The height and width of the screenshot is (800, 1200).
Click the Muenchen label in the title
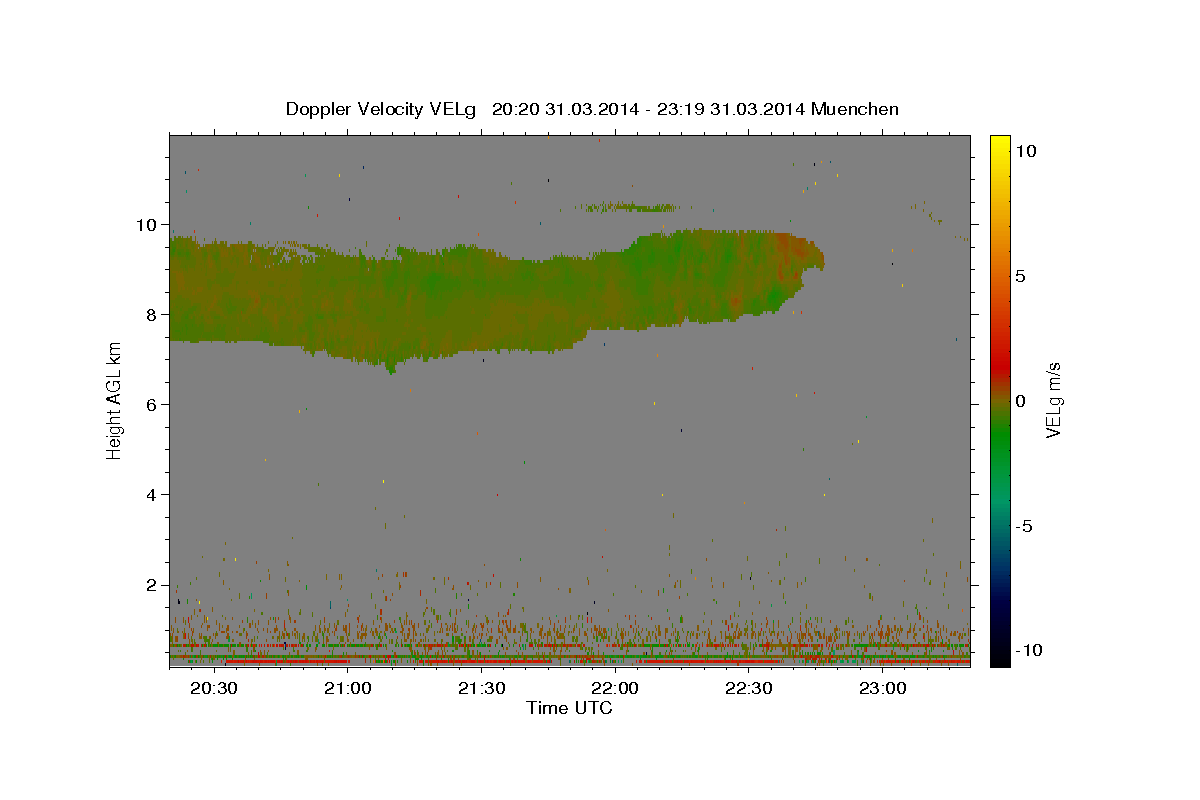(x=855, y=109)
